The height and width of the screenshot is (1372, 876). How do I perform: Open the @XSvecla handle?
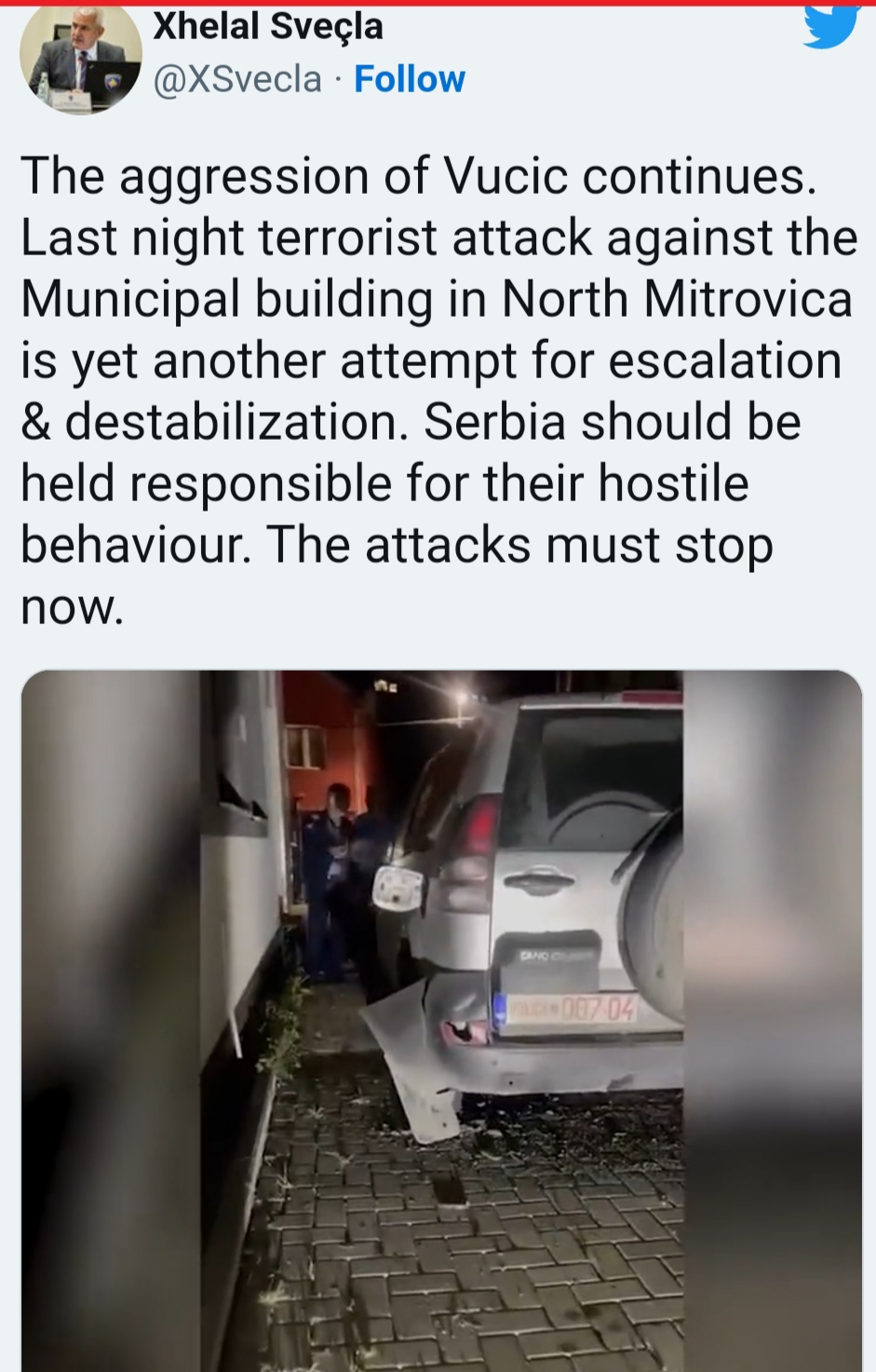(x=237, y=79)
